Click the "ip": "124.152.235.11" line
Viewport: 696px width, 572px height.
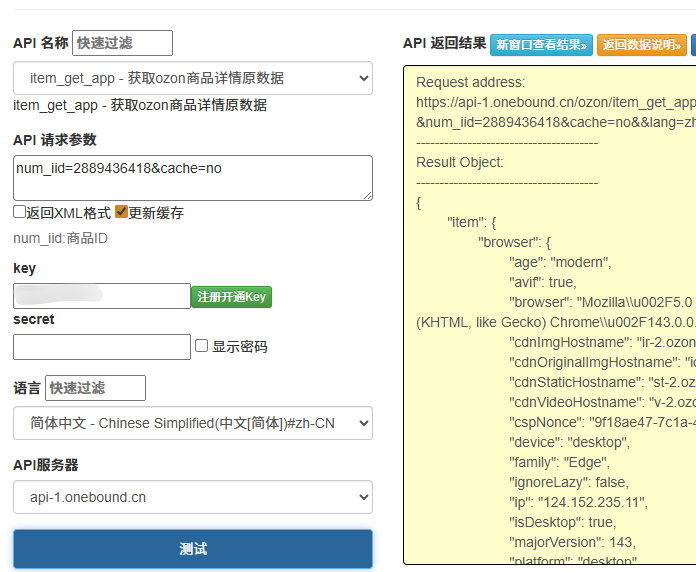578,502
